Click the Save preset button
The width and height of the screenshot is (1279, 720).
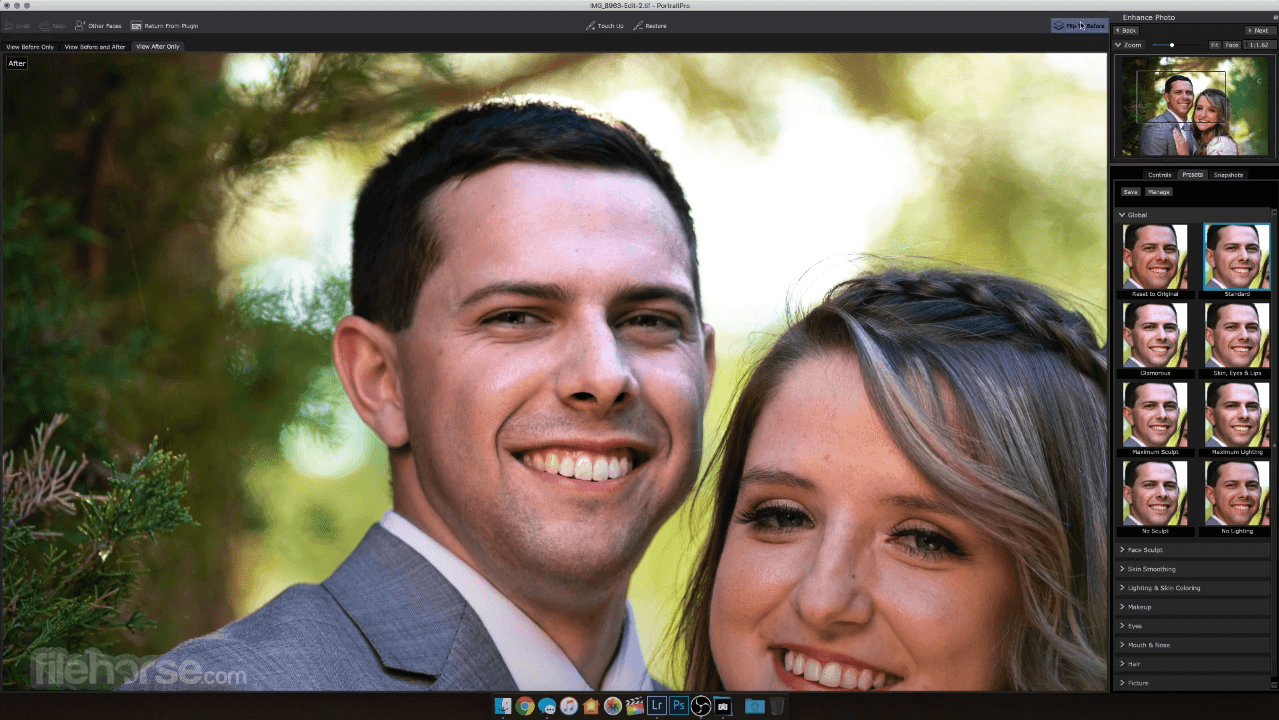[1130, 192]
